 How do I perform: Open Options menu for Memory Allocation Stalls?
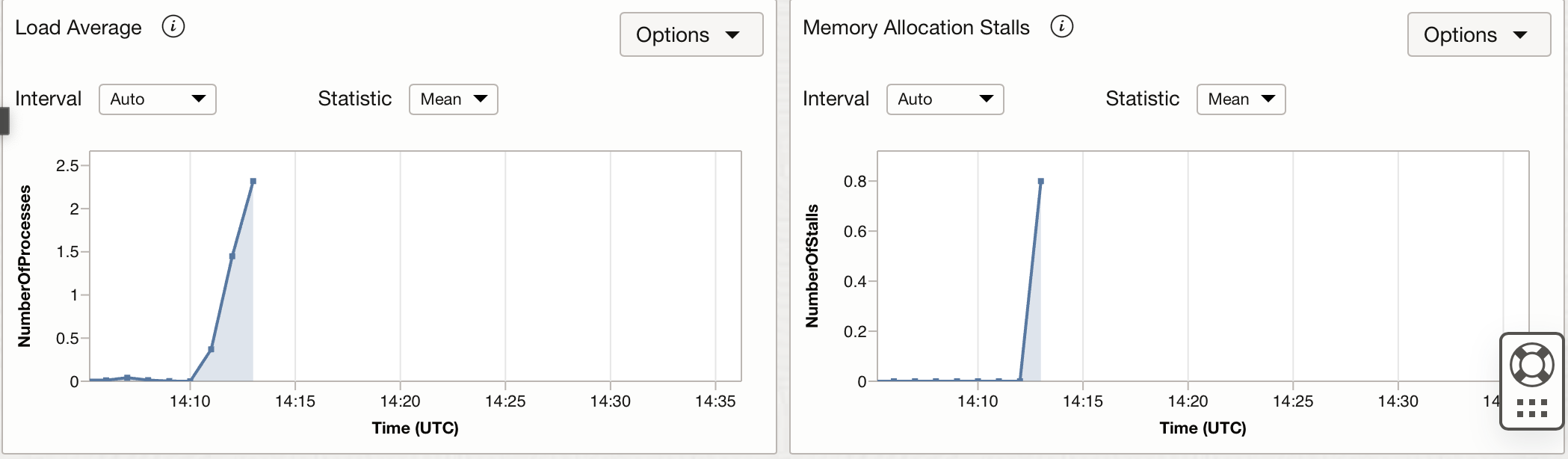(x=1479, y=34)
